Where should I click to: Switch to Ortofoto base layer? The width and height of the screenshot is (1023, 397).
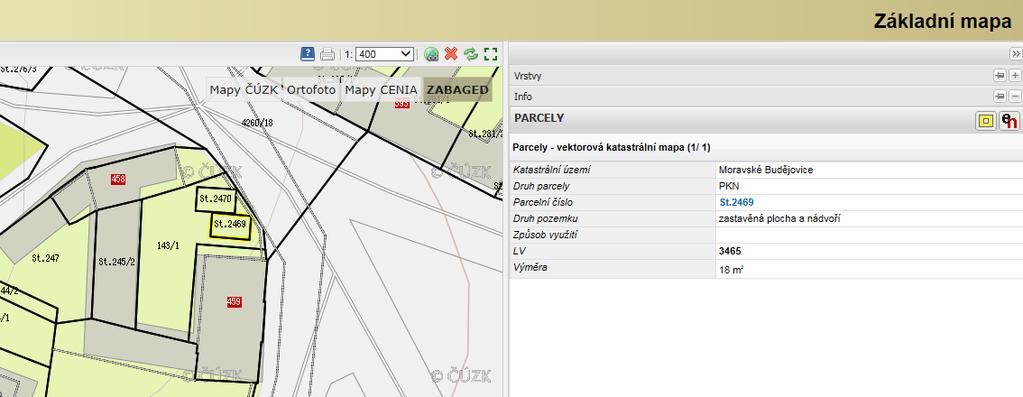click(311, 90)
